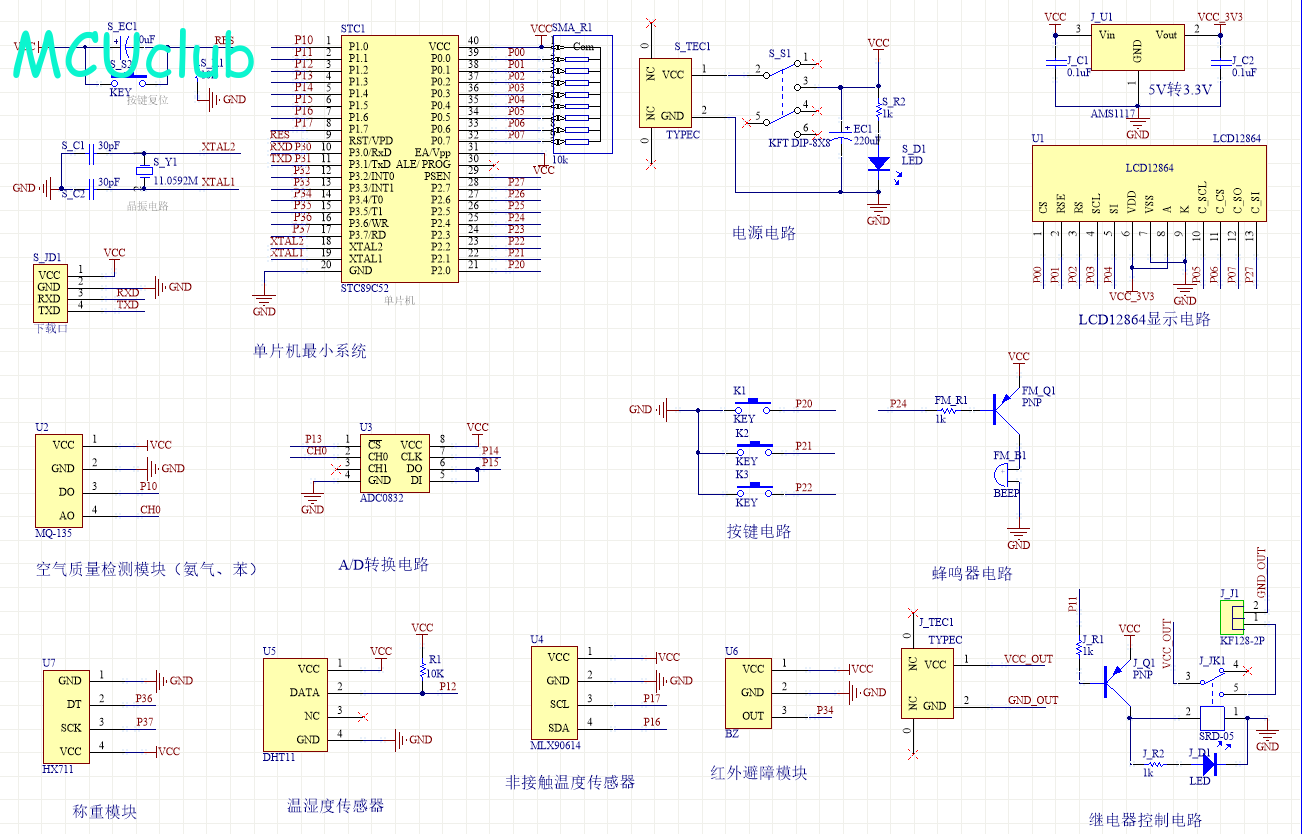Select the 5V转3.3V annotation text
Screen dimensions: 1302x834
tap(1179, 89)
